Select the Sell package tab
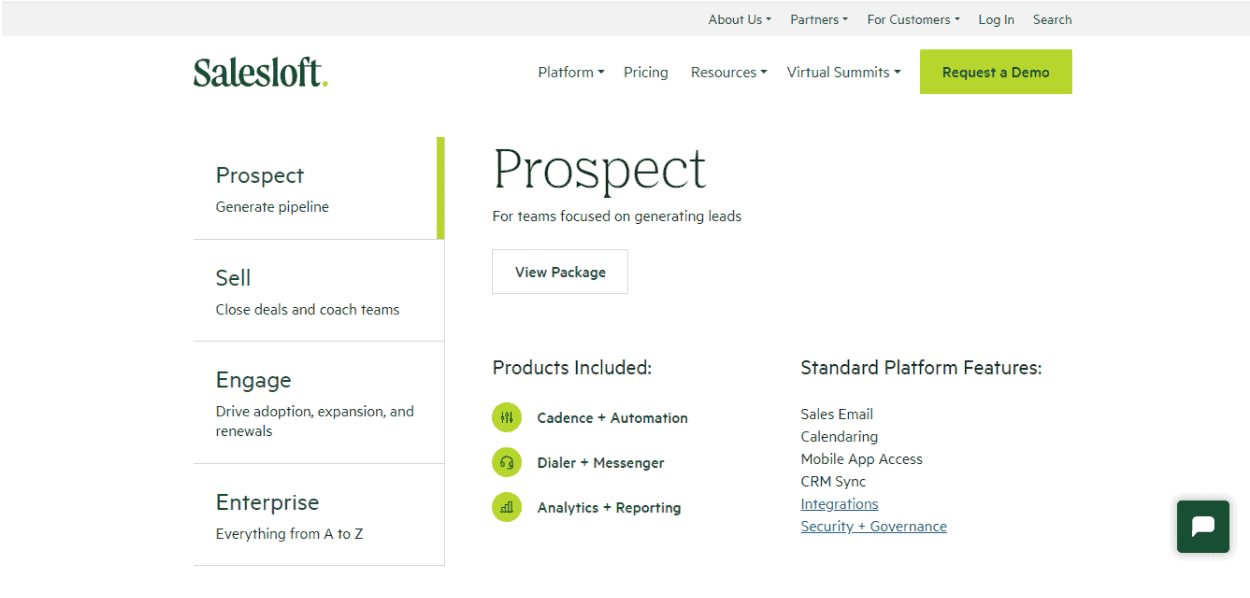Image resolution: width=1250 pixels, height=598 pixels. (318, 291)
